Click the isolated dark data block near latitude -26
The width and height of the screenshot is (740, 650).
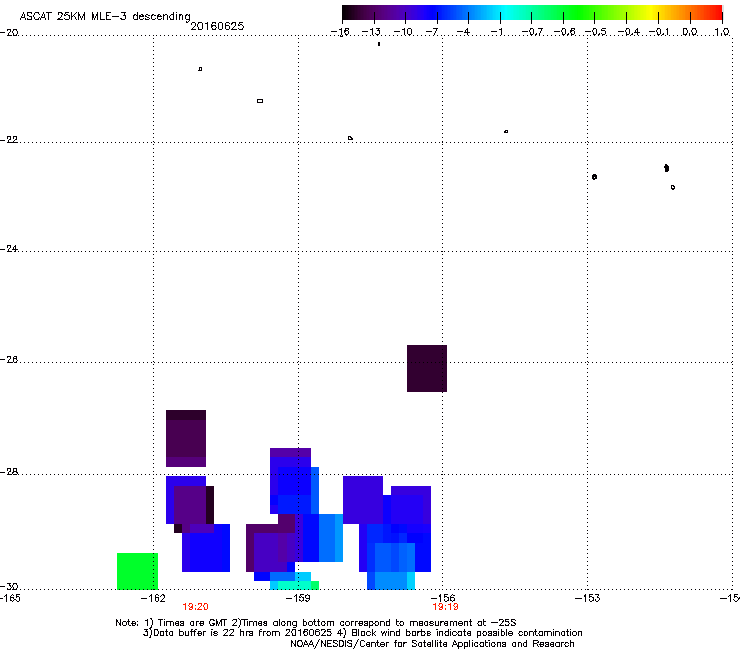(427, 368)
